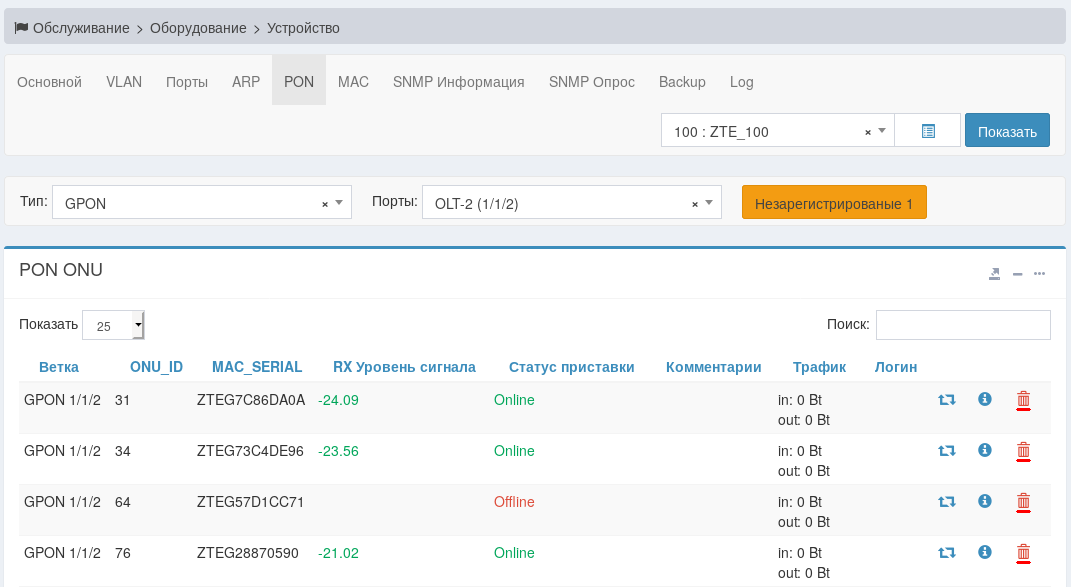Open the ports dropdown OLT-2 (1/1/2)
The width and height of the screenshot is (1071, 587).
(709, 203)
